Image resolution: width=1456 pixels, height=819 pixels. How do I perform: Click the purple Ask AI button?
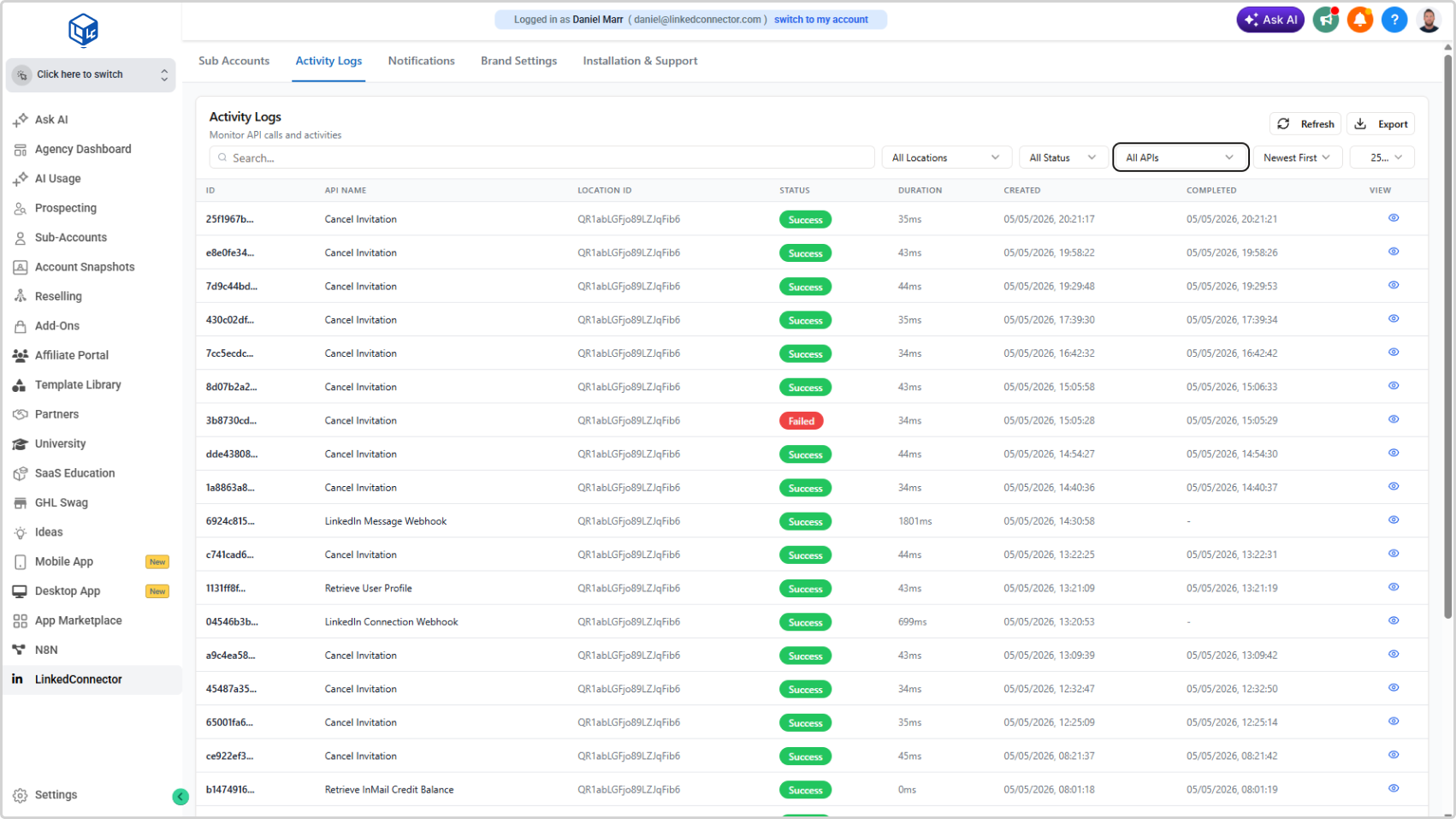1270,20
